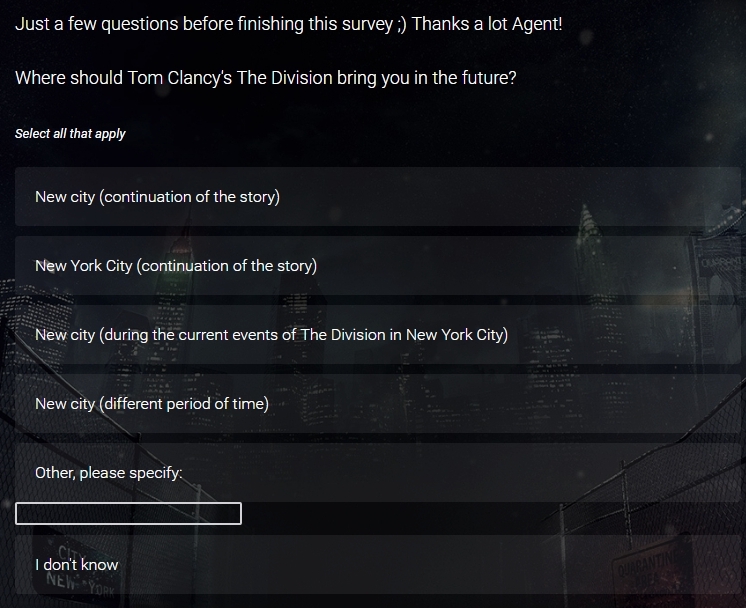This screenshot has width=746, height=608.
Task: Click the question about The Division's future
Action: pos(265,78)
